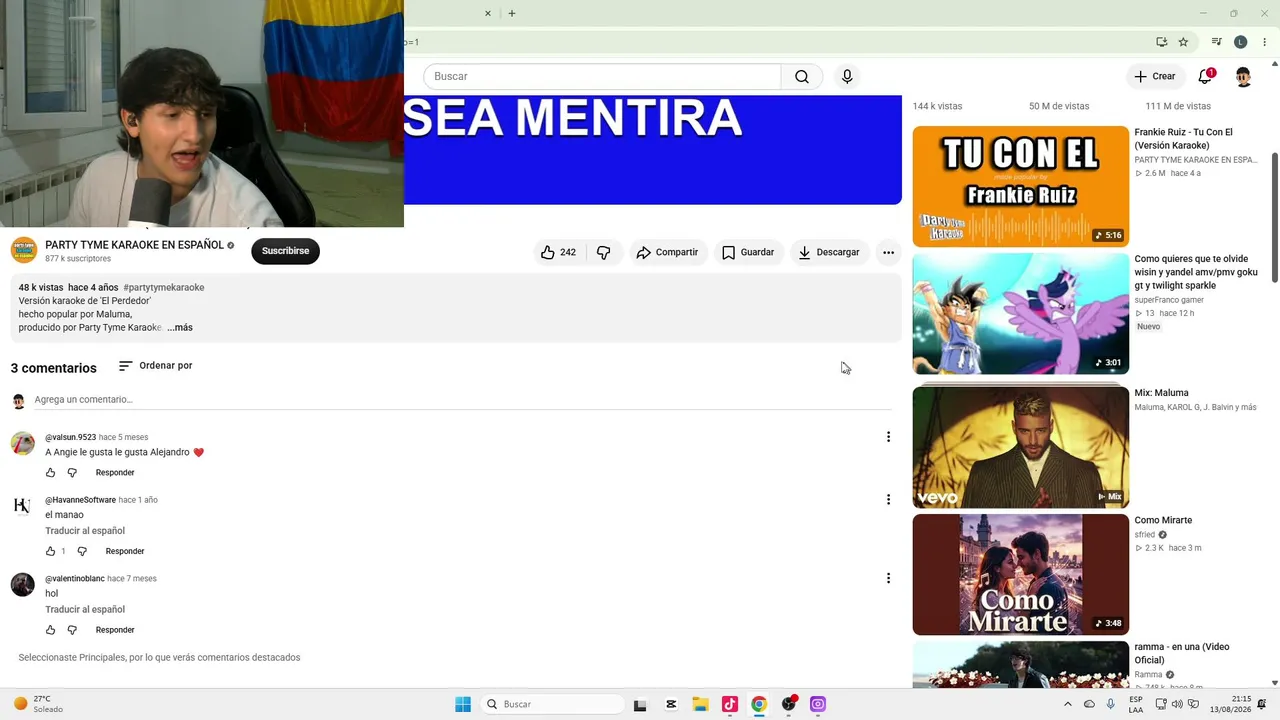Open the ESP LAA language indicator

(1136, 704)
